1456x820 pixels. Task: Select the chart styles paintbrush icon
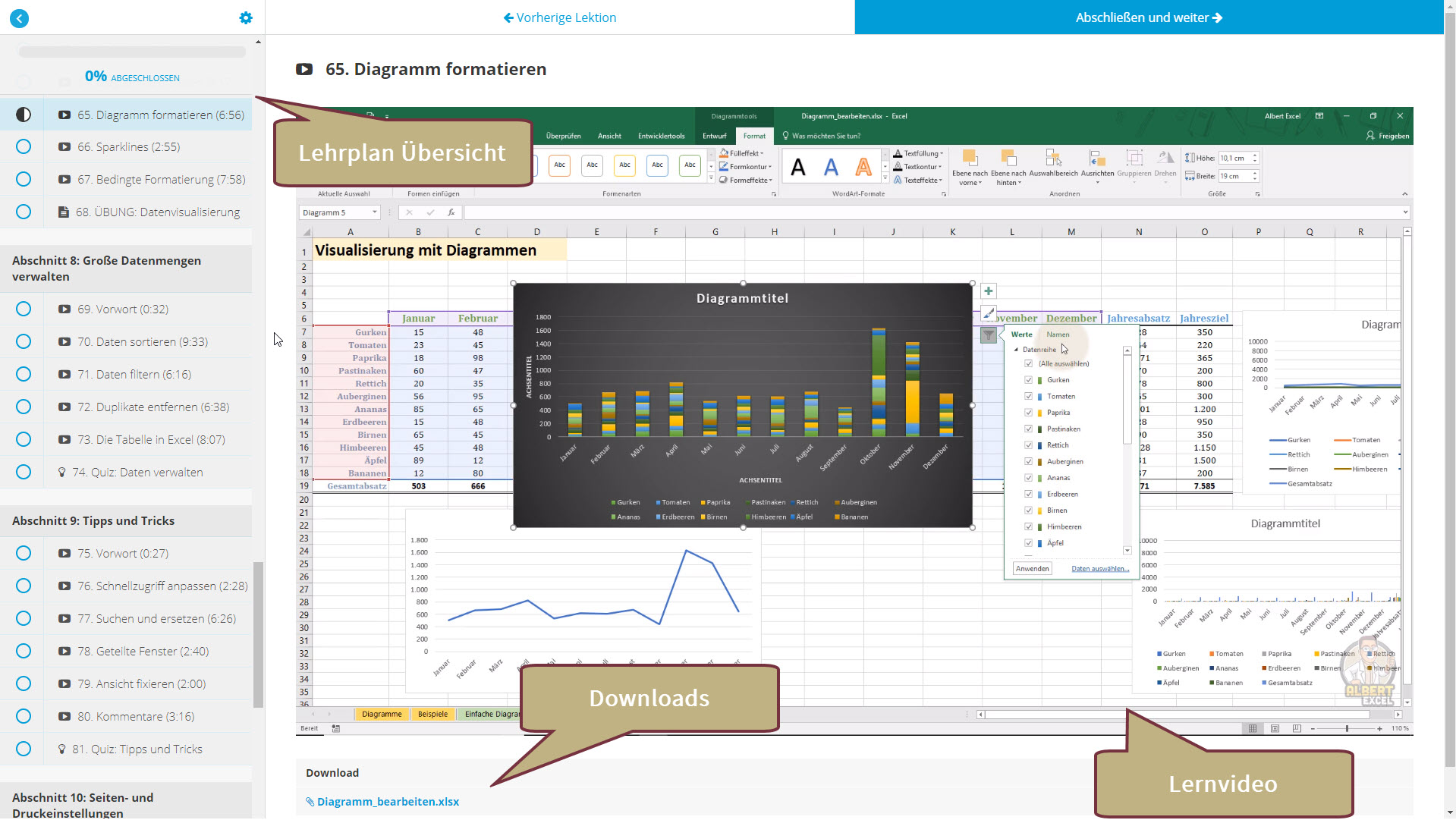988,313
